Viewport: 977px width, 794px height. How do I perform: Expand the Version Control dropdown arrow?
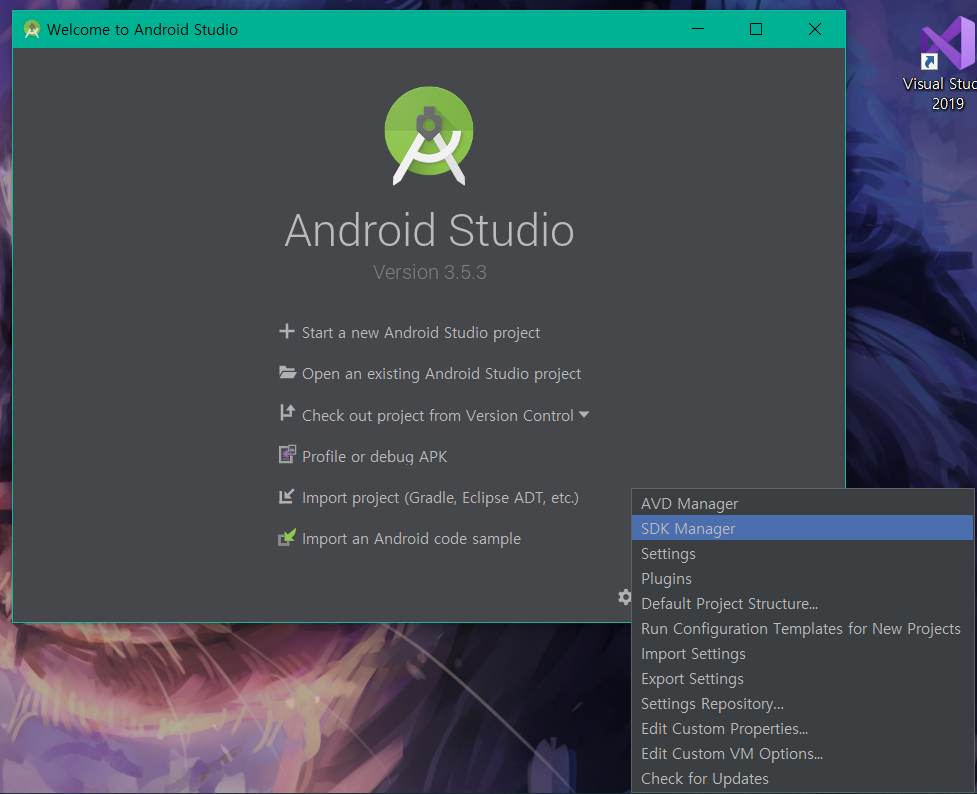[584, 414]
